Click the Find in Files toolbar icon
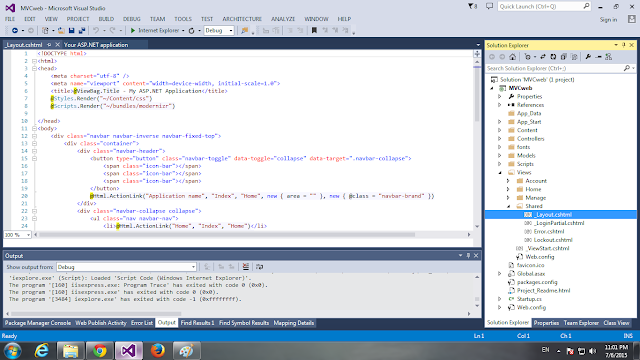 pyautogui.click(x=244, y=31)
